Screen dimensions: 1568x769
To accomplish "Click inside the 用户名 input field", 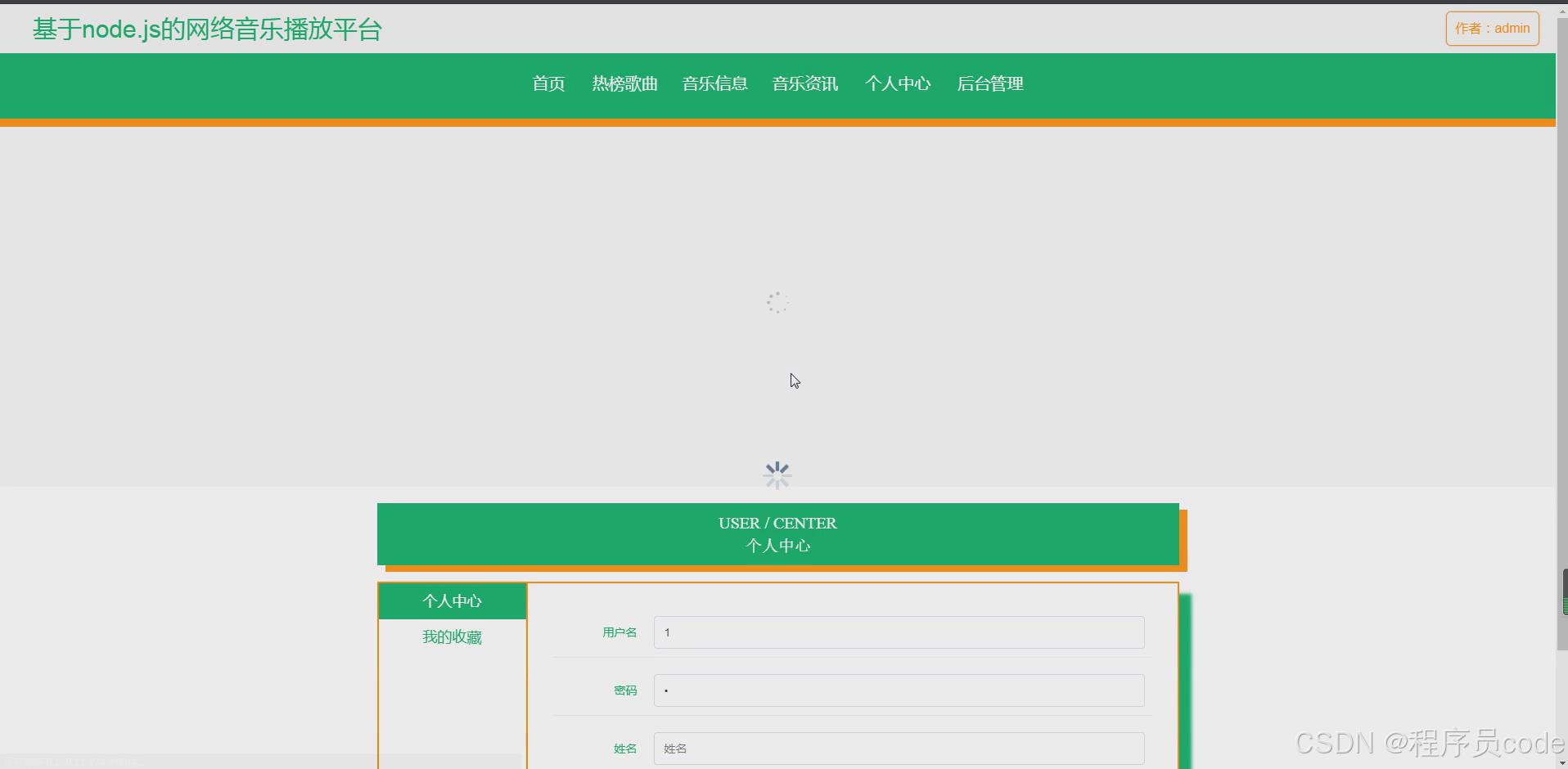I will tap(897, 632).
